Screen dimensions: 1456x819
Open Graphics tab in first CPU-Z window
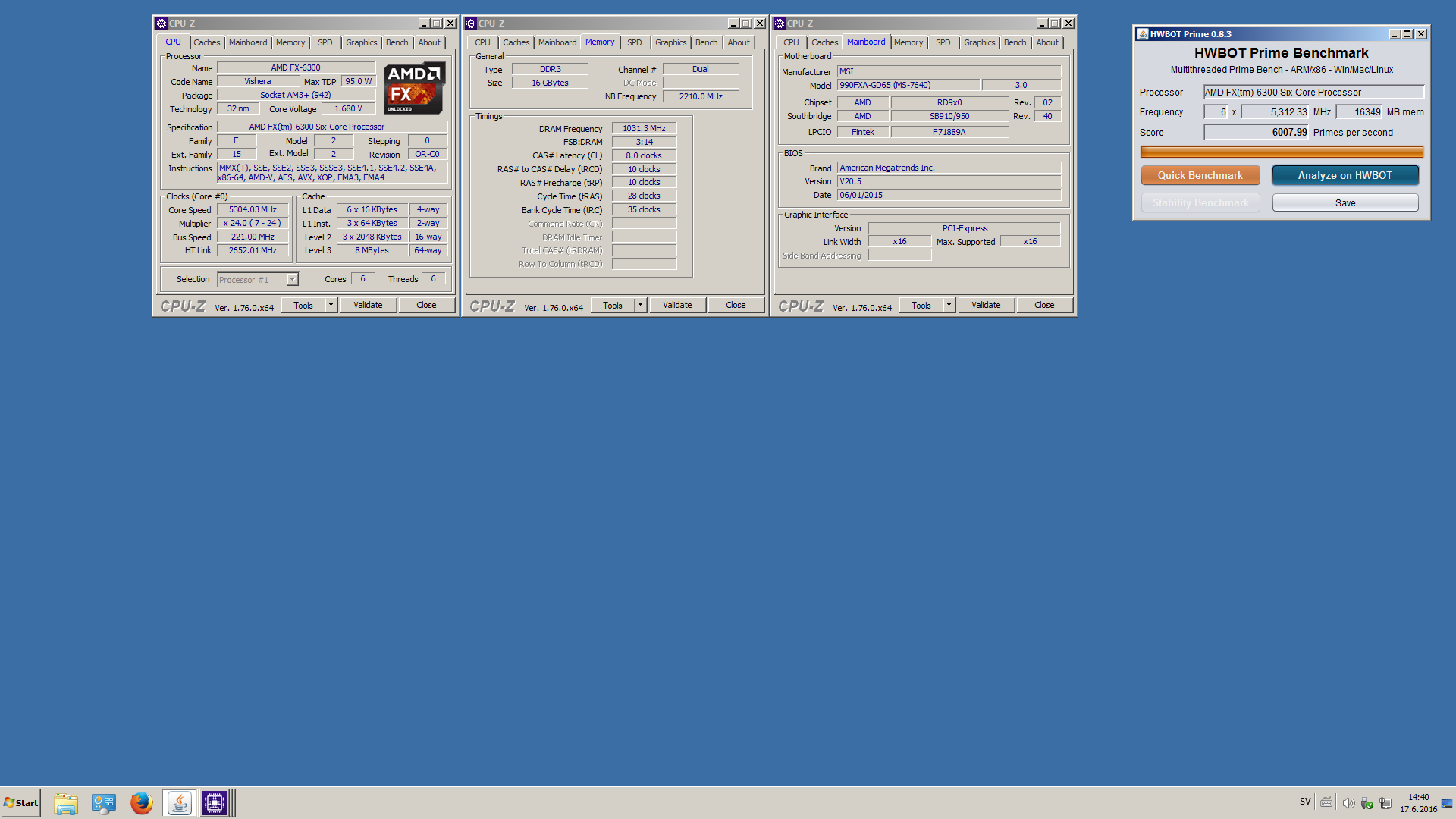(x=361, y=42)
